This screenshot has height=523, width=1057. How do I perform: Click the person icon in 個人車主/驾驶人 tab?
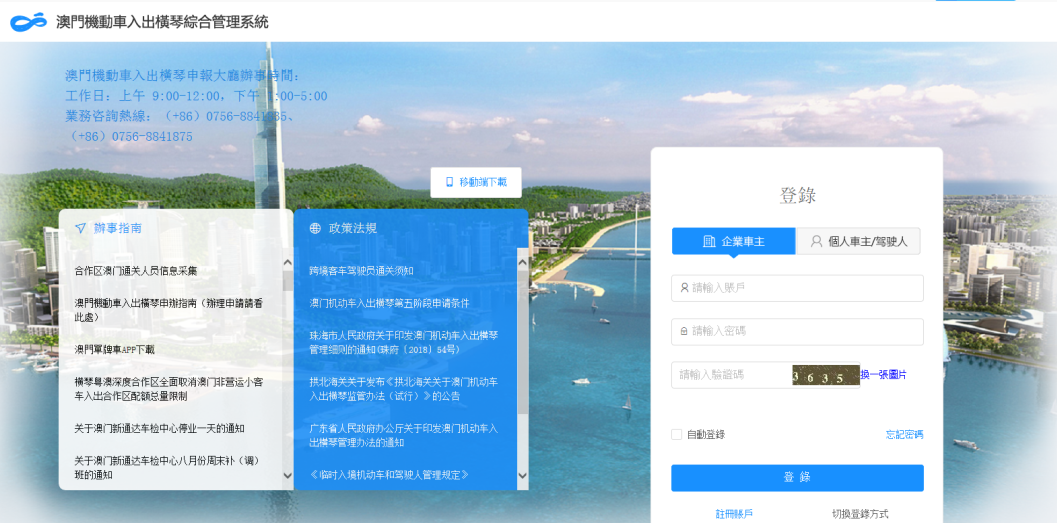coord(816,241)
